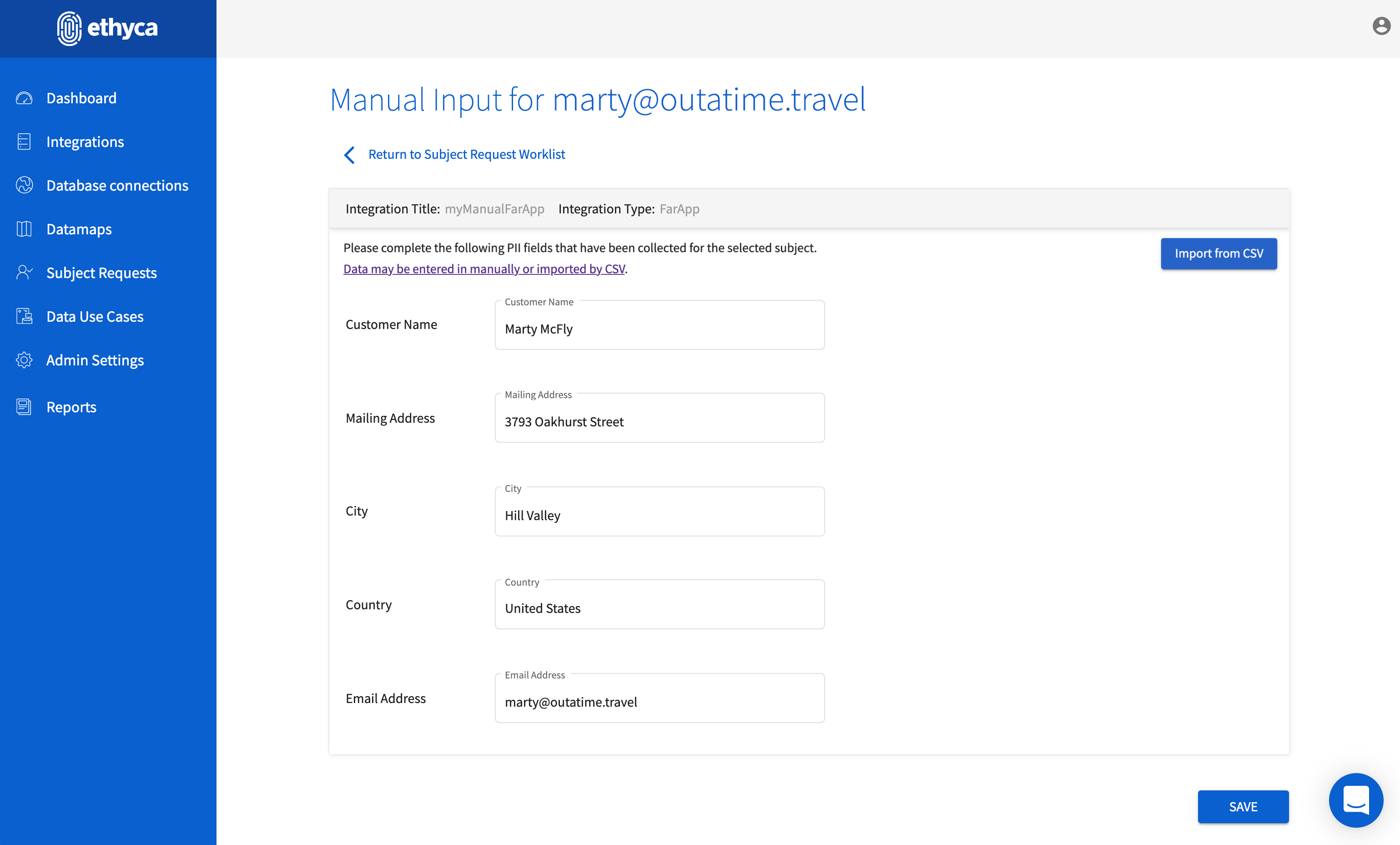Go to Admin Settings menu item
Viewport: 1400px width, 845px height.
pos(95,360)
